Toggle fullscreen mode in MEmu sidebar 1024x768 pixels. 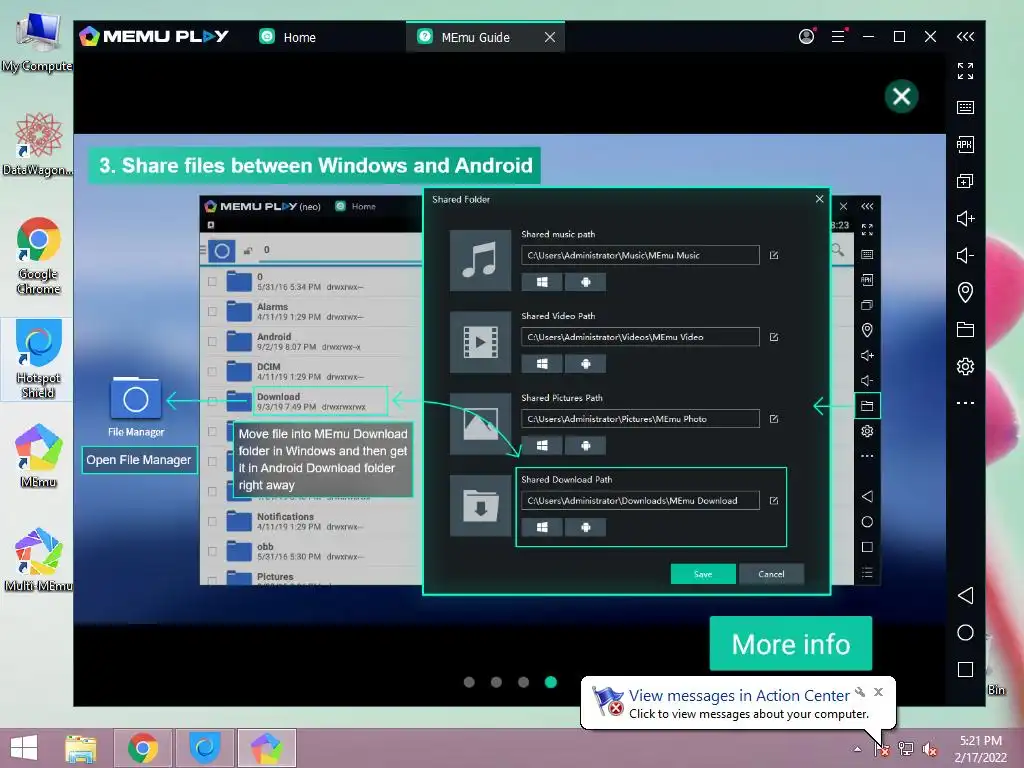[965, 71]
